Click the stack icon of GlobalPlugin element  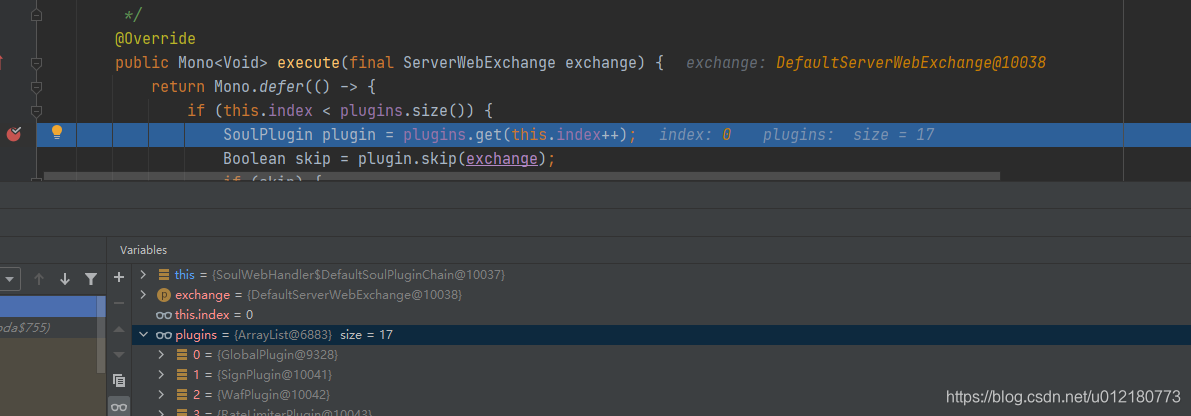(x=182, y=355)
